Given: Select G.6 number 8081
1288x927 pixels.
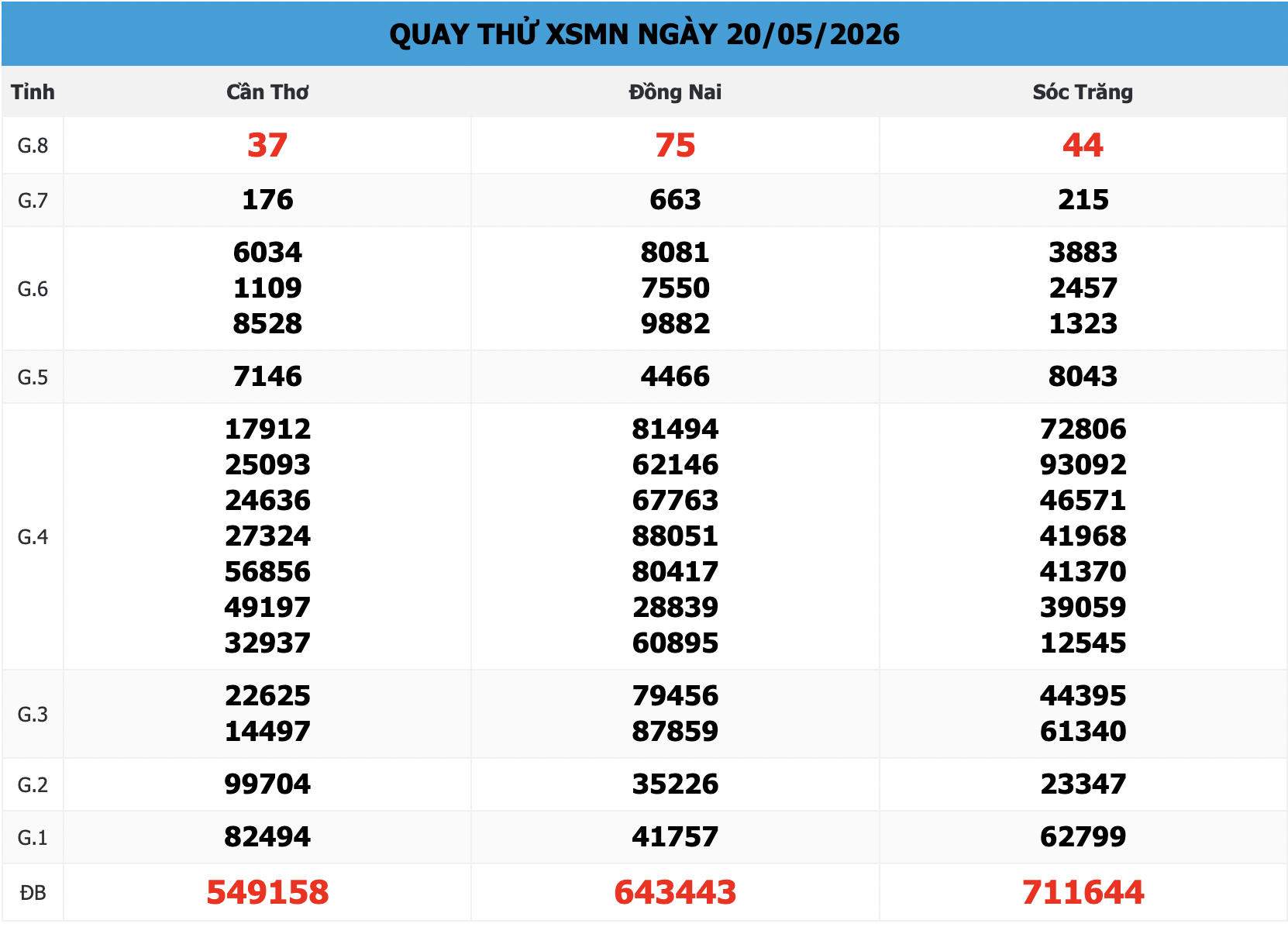Looking at the screenshot, I should [675, 253].
